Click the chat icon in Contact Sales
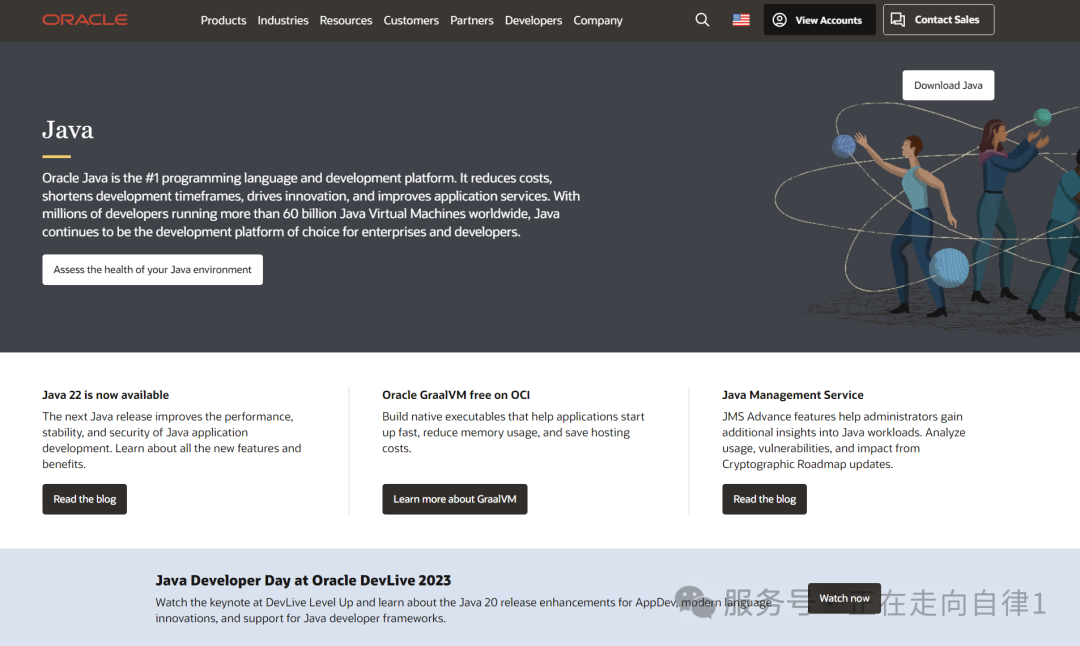Image resolution: width=1080 pixels, height=646 pixels. pos(898,20)
